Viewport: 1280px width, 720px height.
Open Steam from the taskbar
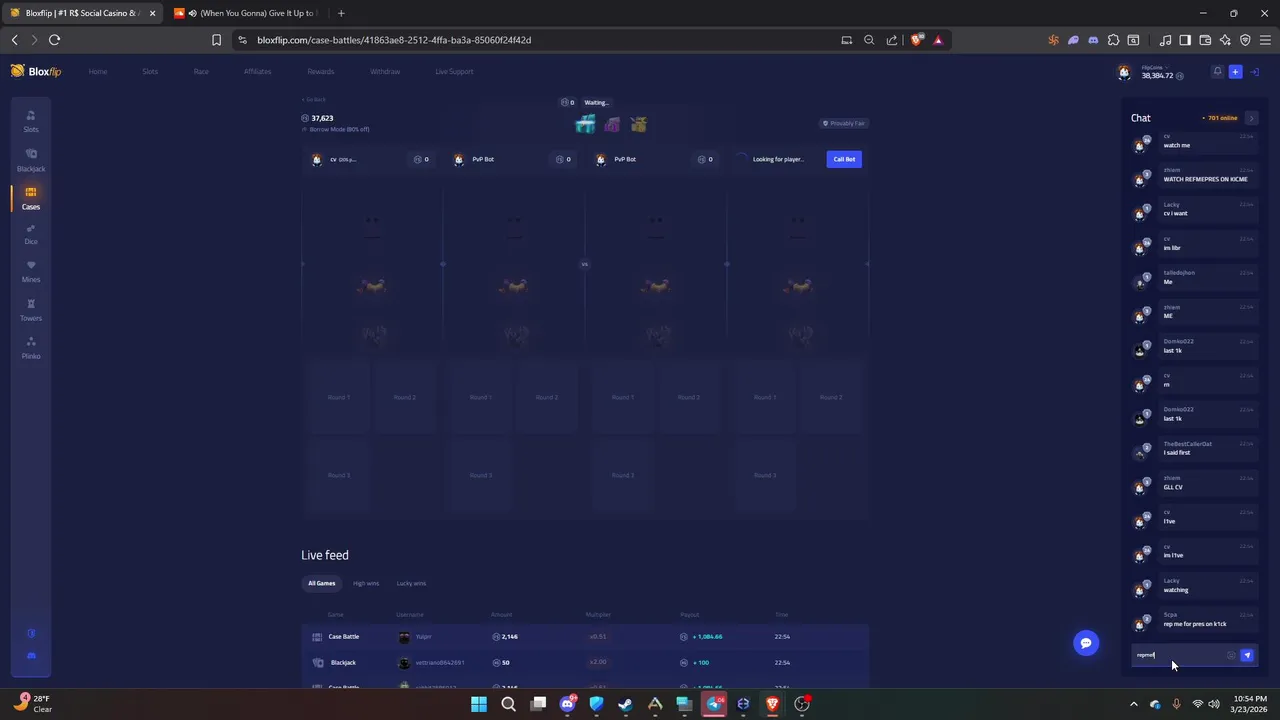626,704
